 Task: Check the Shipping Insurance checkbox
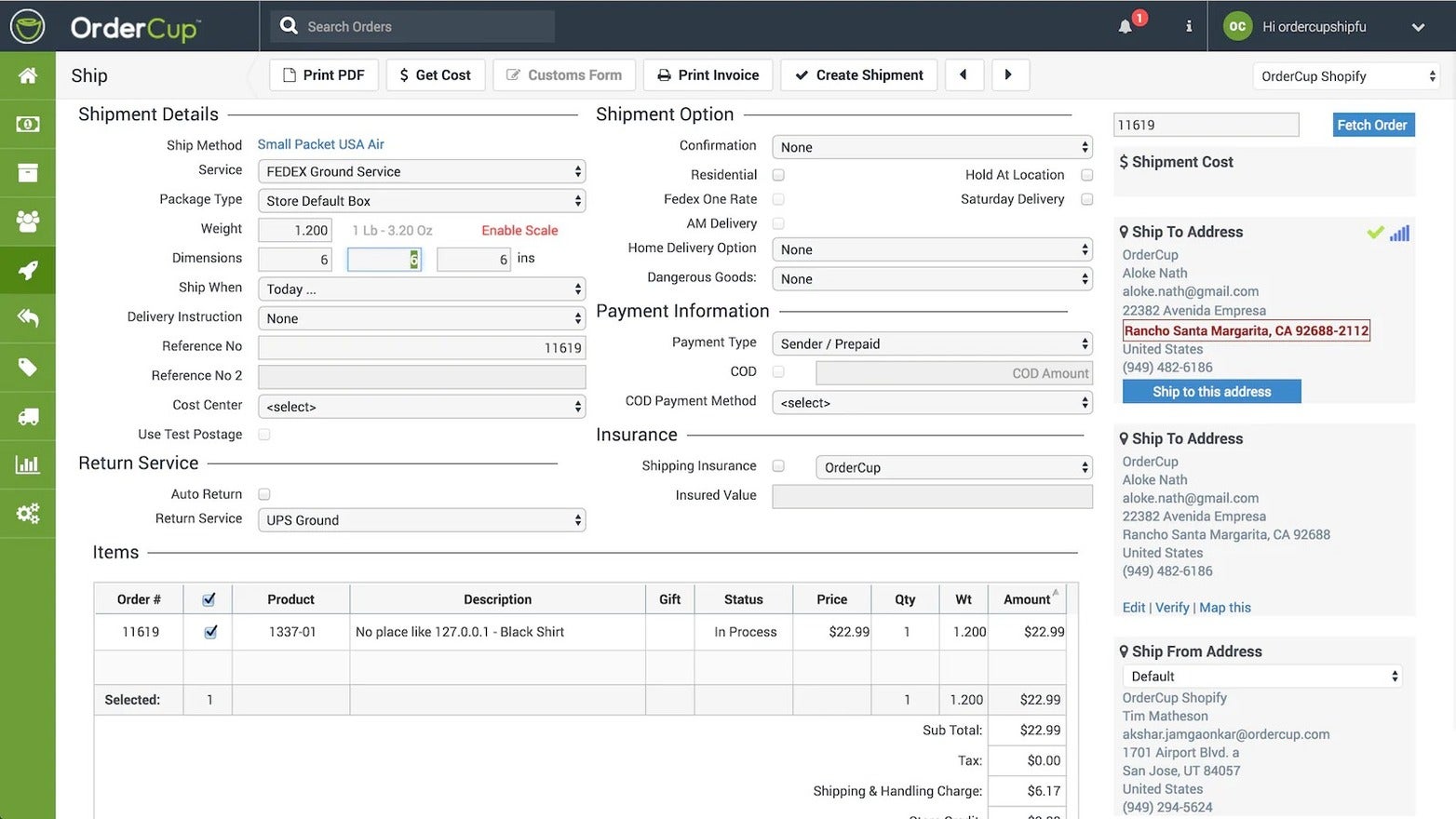point(778,466)
